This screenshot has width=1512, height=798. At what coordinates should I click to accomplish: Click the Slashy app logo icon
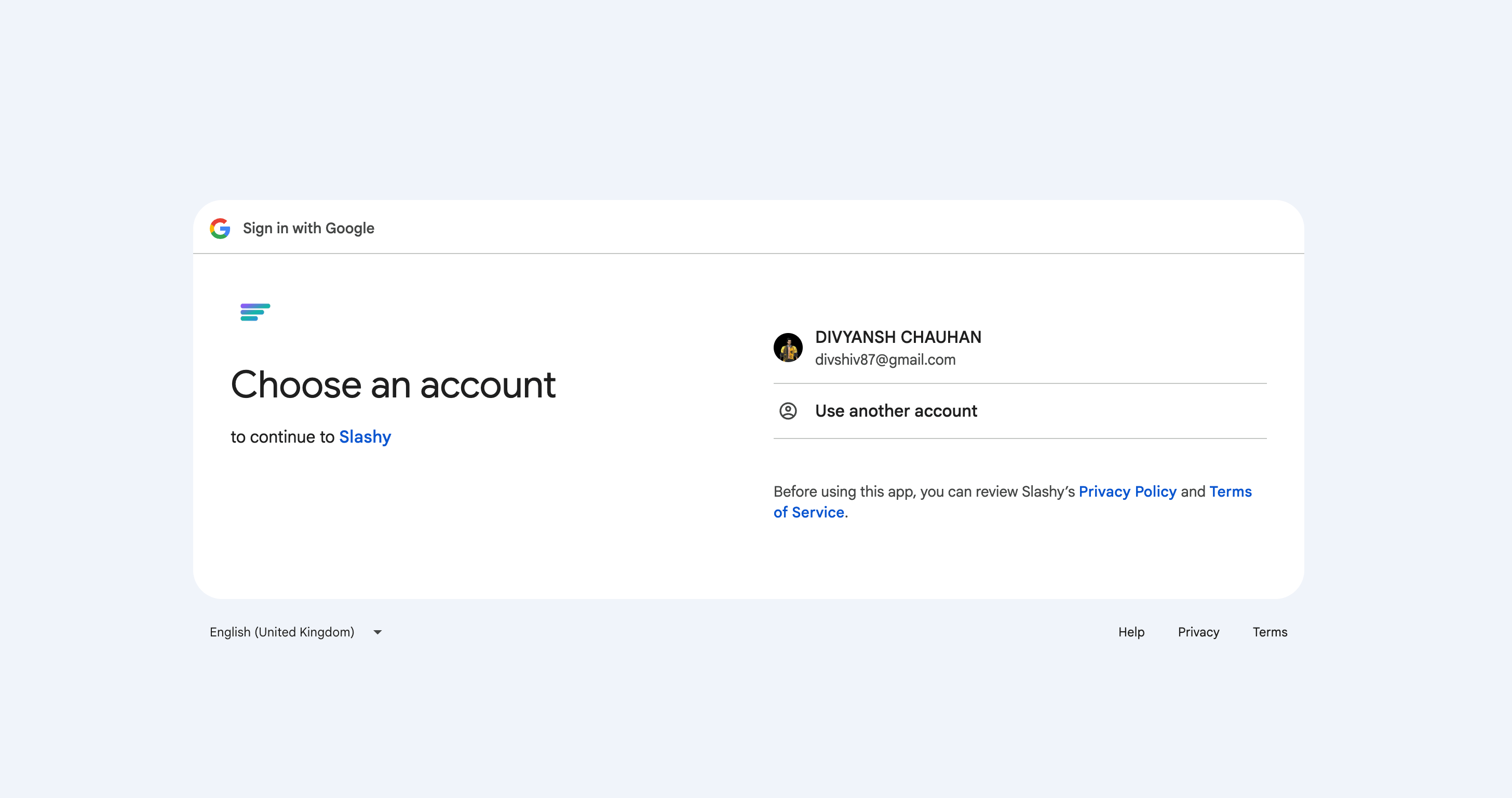(255, 312)
